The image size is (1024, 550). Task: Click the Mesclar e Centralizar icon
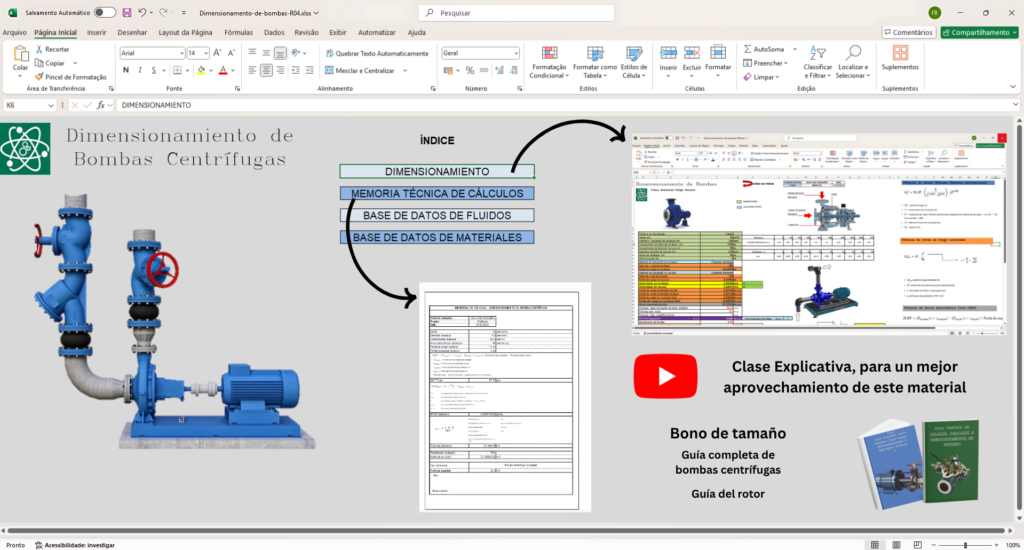329,71
